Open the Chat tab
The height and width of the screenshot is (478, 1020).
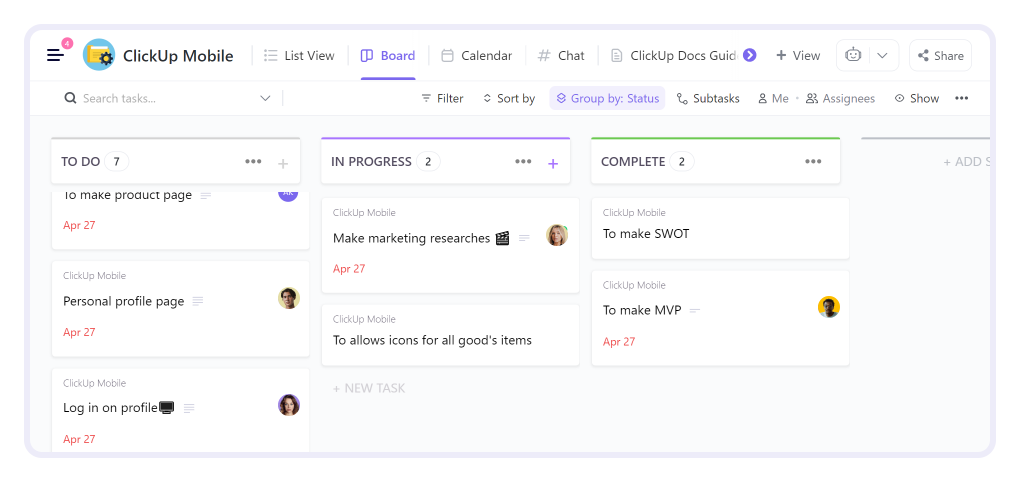click(x=561, y=56)
